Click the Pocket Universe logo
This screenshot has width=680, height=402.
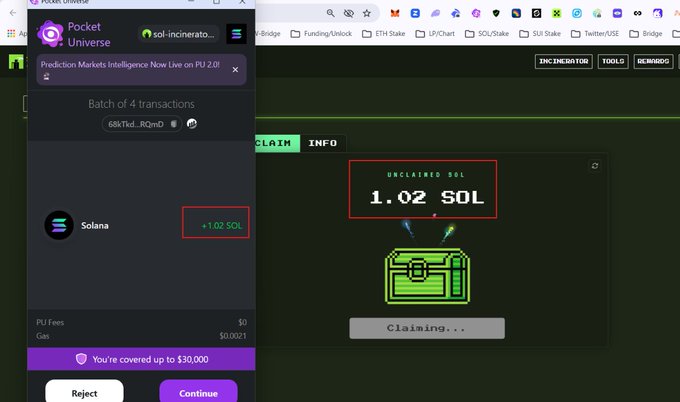(x=50, y=34)
